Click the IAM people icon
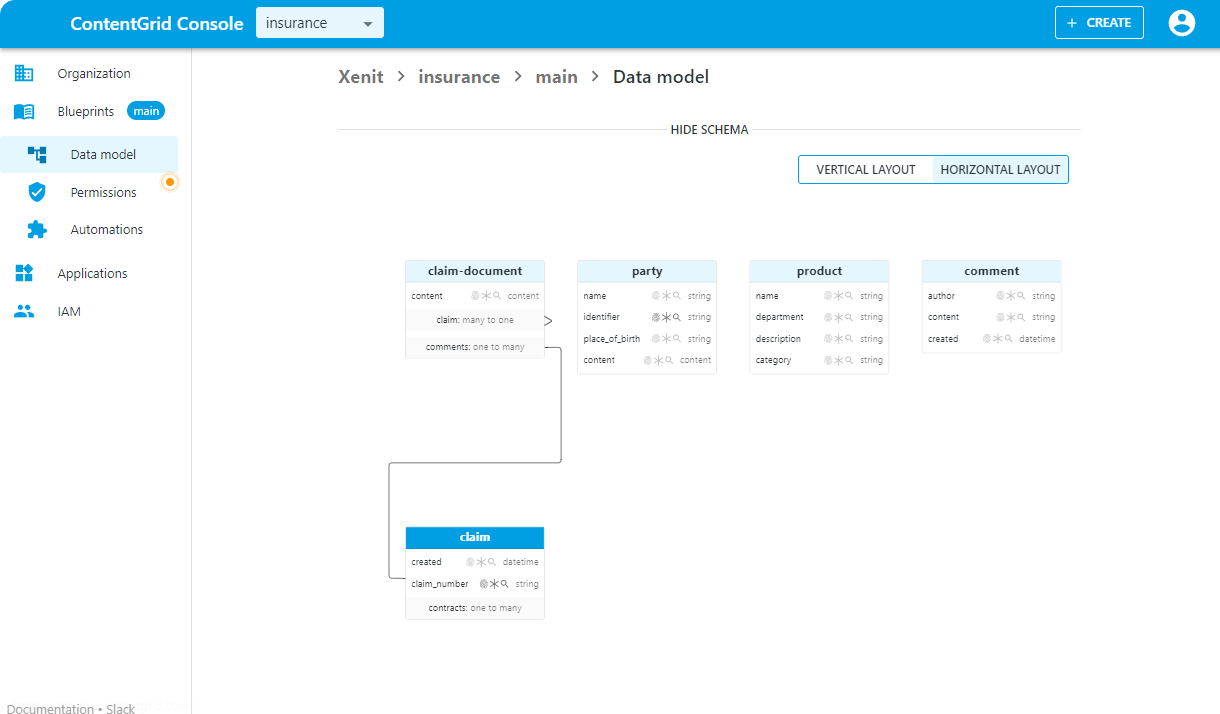This screenshot has width=1220, height=714. (x=24, y=311)
